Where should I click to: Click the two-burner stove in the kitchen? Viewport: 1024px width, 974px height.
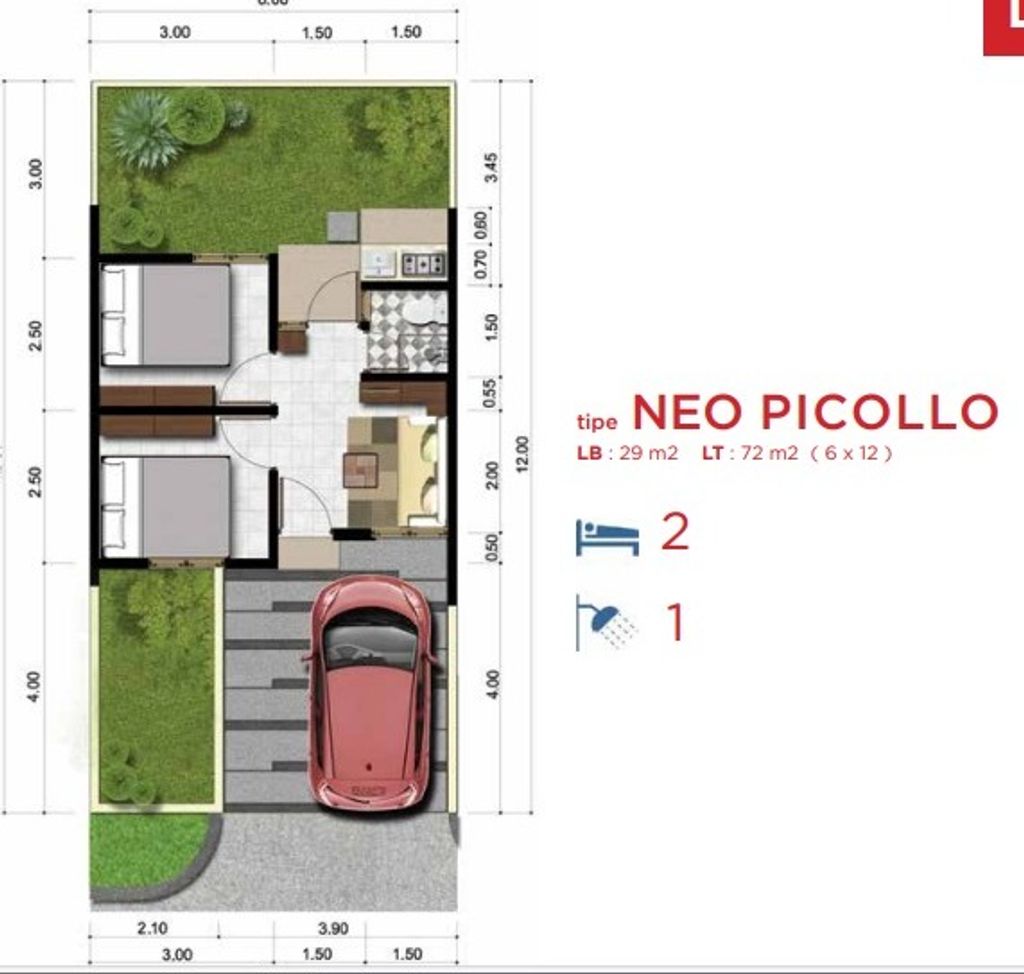point(423,264)
